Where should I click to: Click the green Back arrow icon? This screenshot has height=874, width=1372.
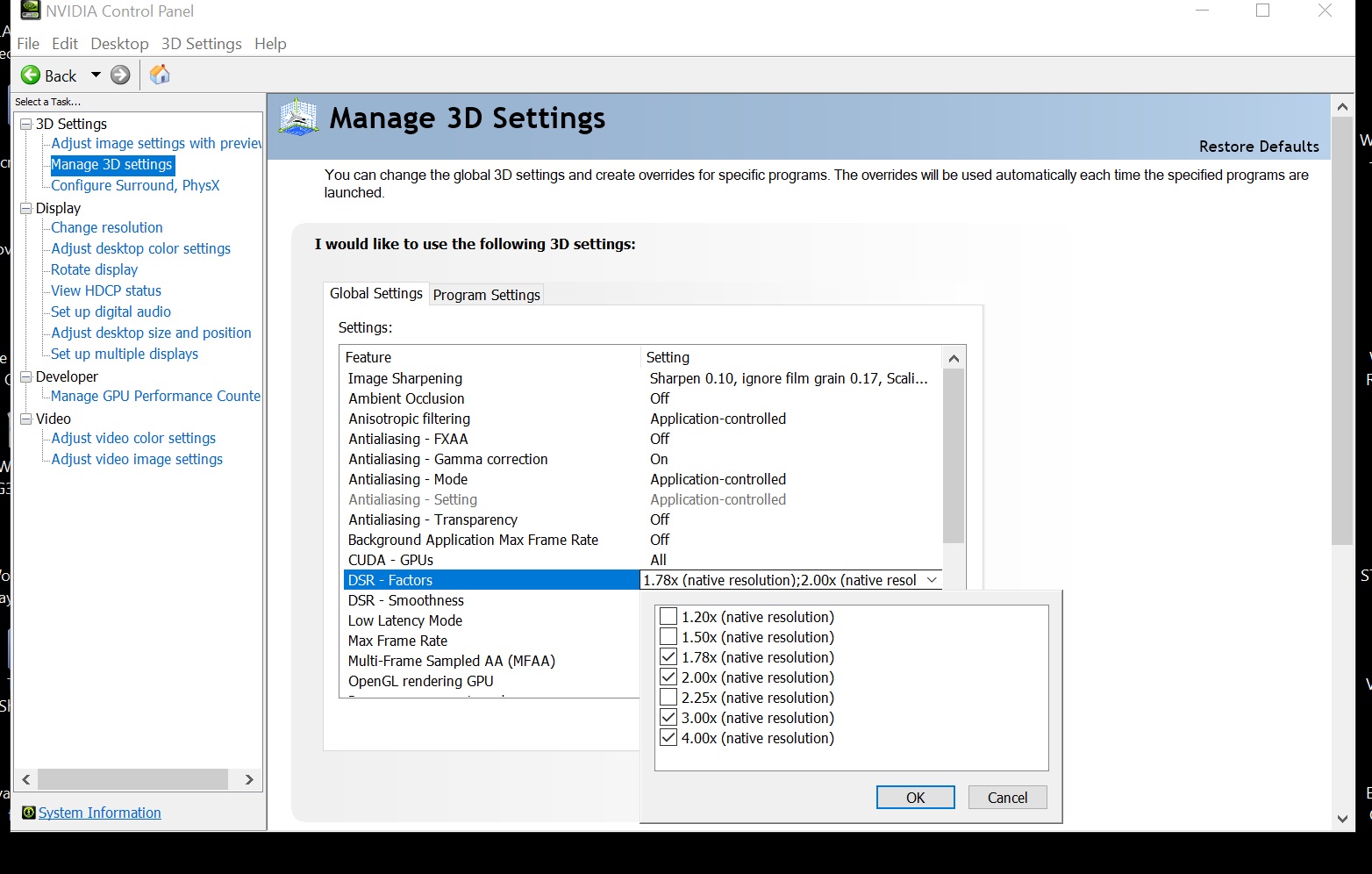click(x=31, y=75)
